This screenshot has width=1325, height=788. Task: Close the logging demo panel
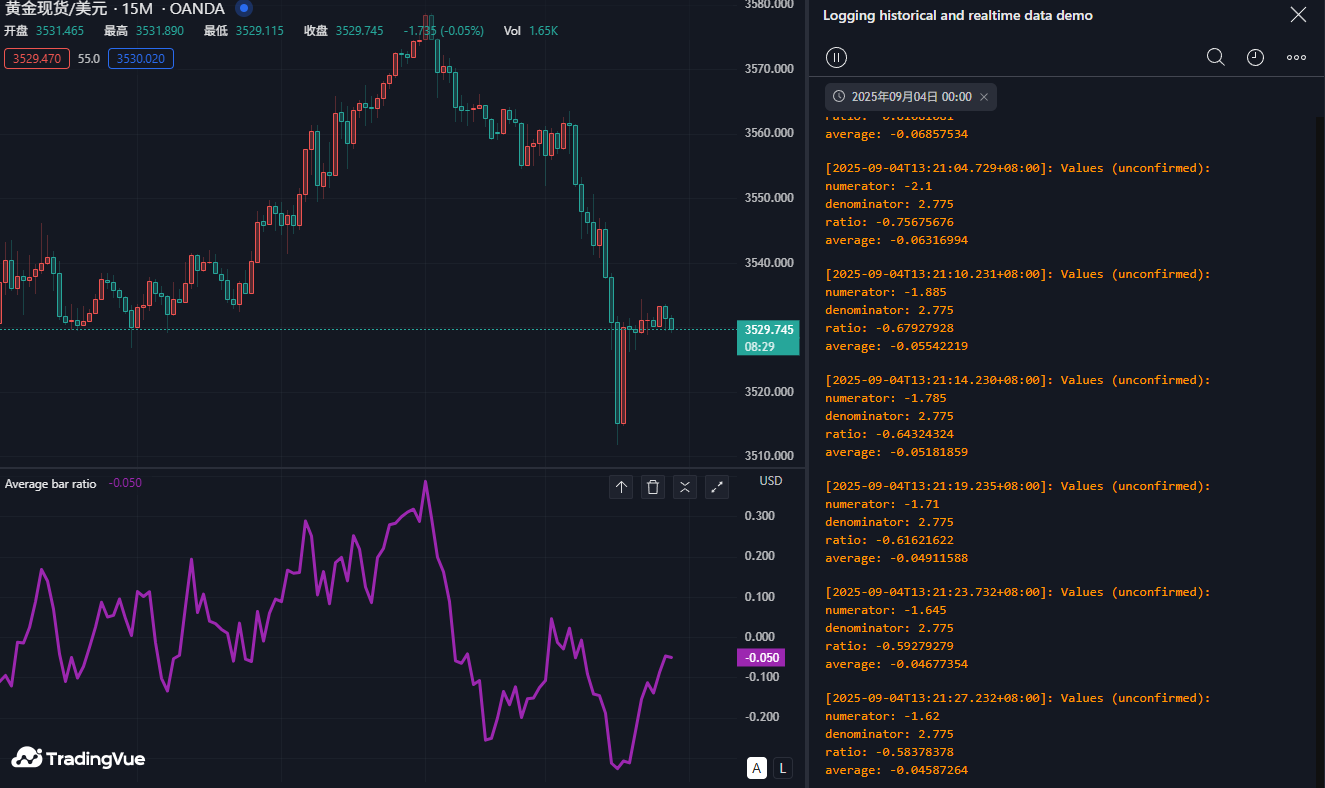pyautogui.click(x=1297, y=15)
